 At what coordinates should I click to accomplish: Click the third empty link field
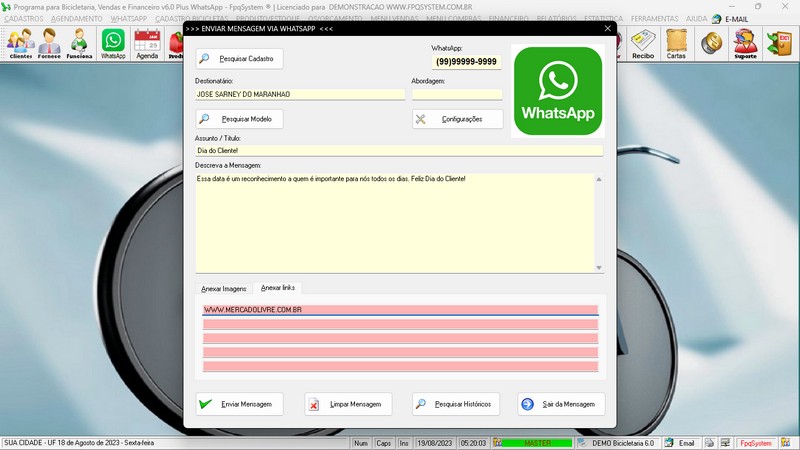click(401, 338)
